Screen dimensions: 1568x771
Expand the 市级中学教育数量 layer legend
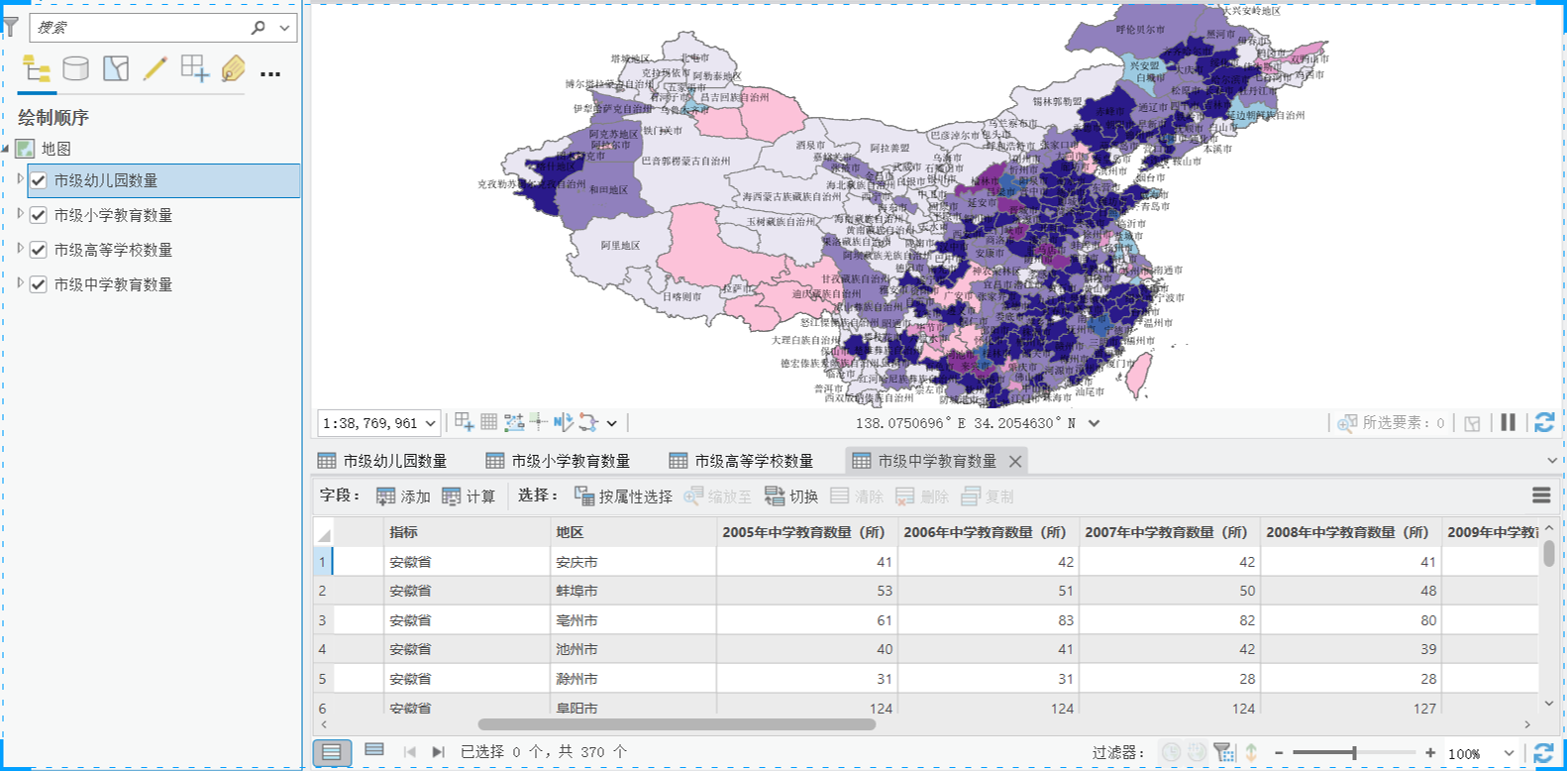pos(20,282)
